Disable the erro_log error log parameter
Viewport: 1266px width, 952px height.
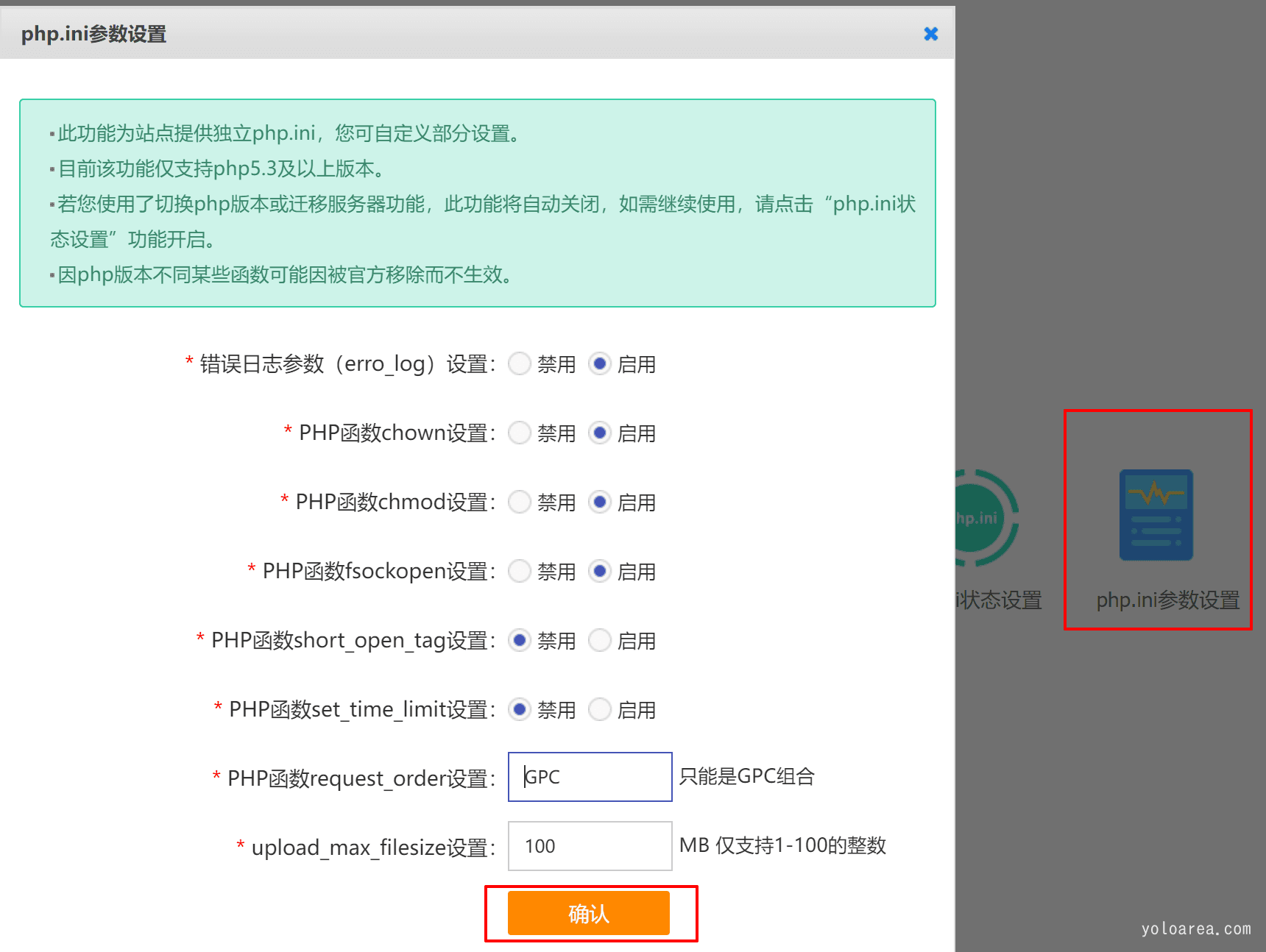click(x=520, y=363)
